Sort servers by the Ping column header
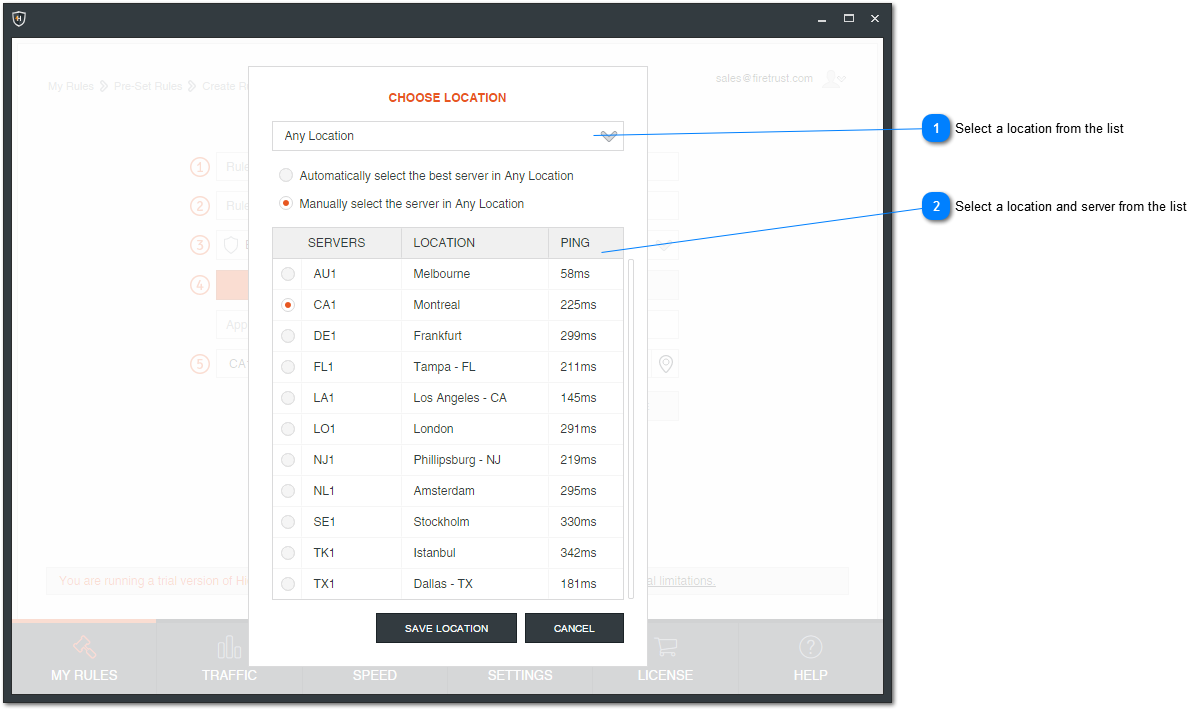The image size is (1203, 711). (585, 243)
